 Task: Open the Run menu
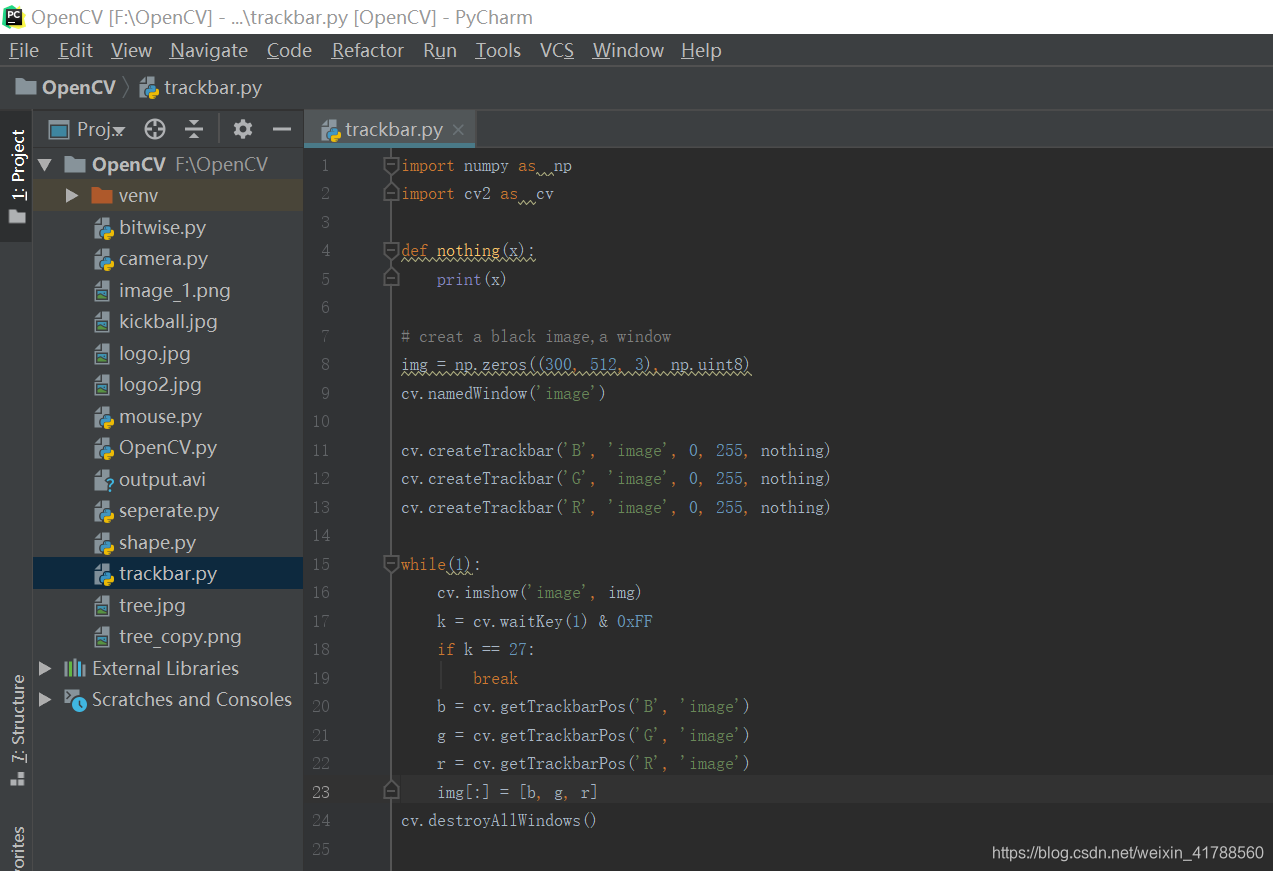[440, 50]
